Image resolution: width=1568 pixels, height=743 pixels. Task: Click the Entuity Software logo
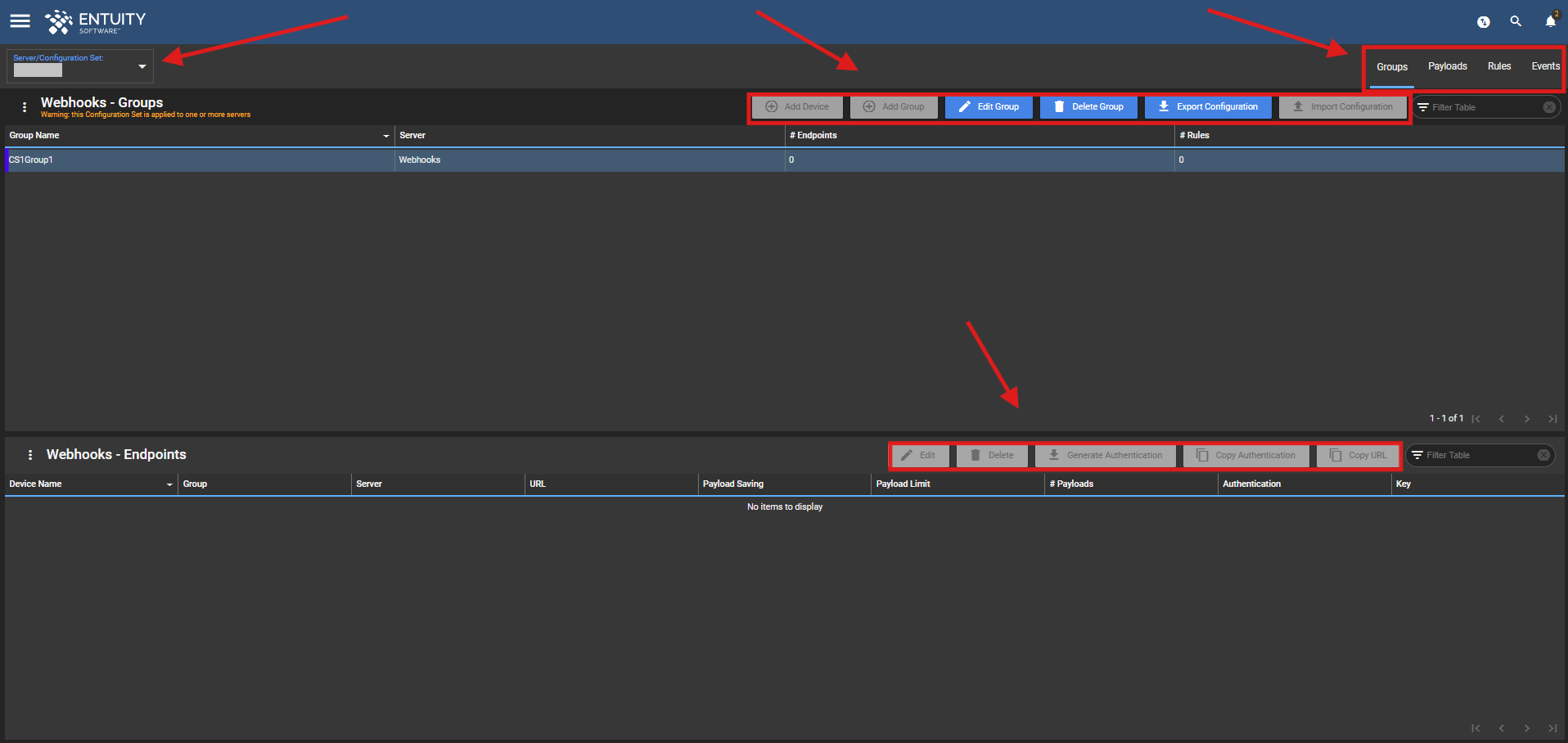95,22
